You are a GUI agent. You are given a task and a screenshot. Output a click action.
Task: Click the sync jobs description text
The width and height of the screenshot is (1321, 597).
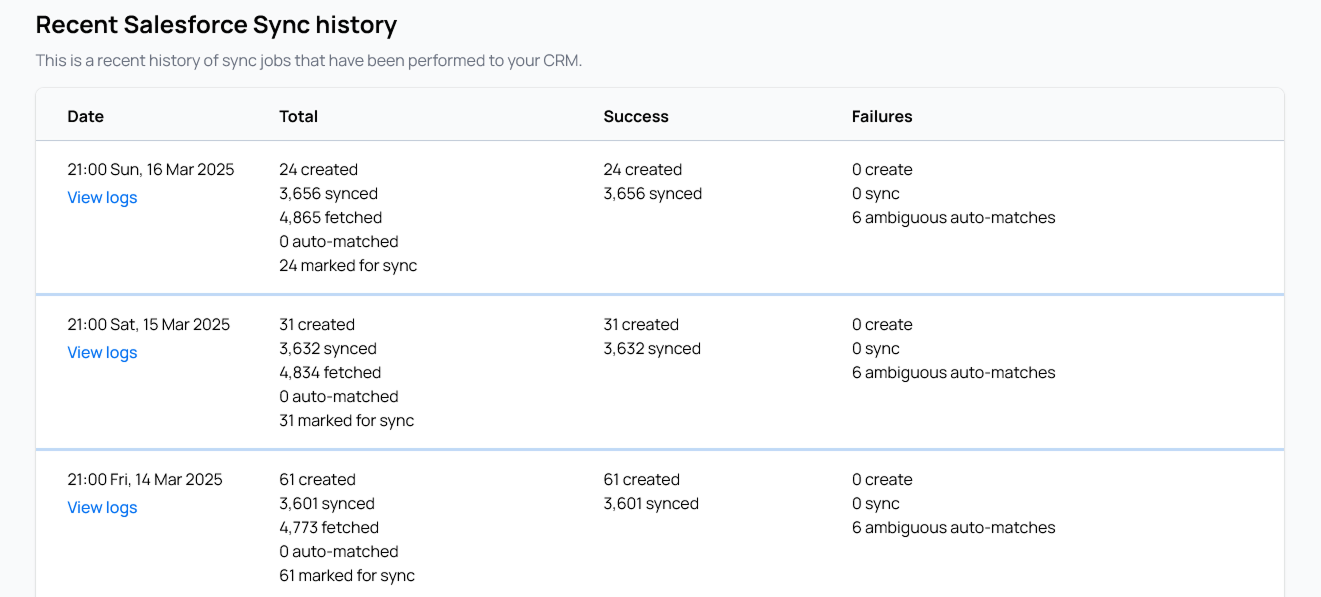(x=308, y=61)
